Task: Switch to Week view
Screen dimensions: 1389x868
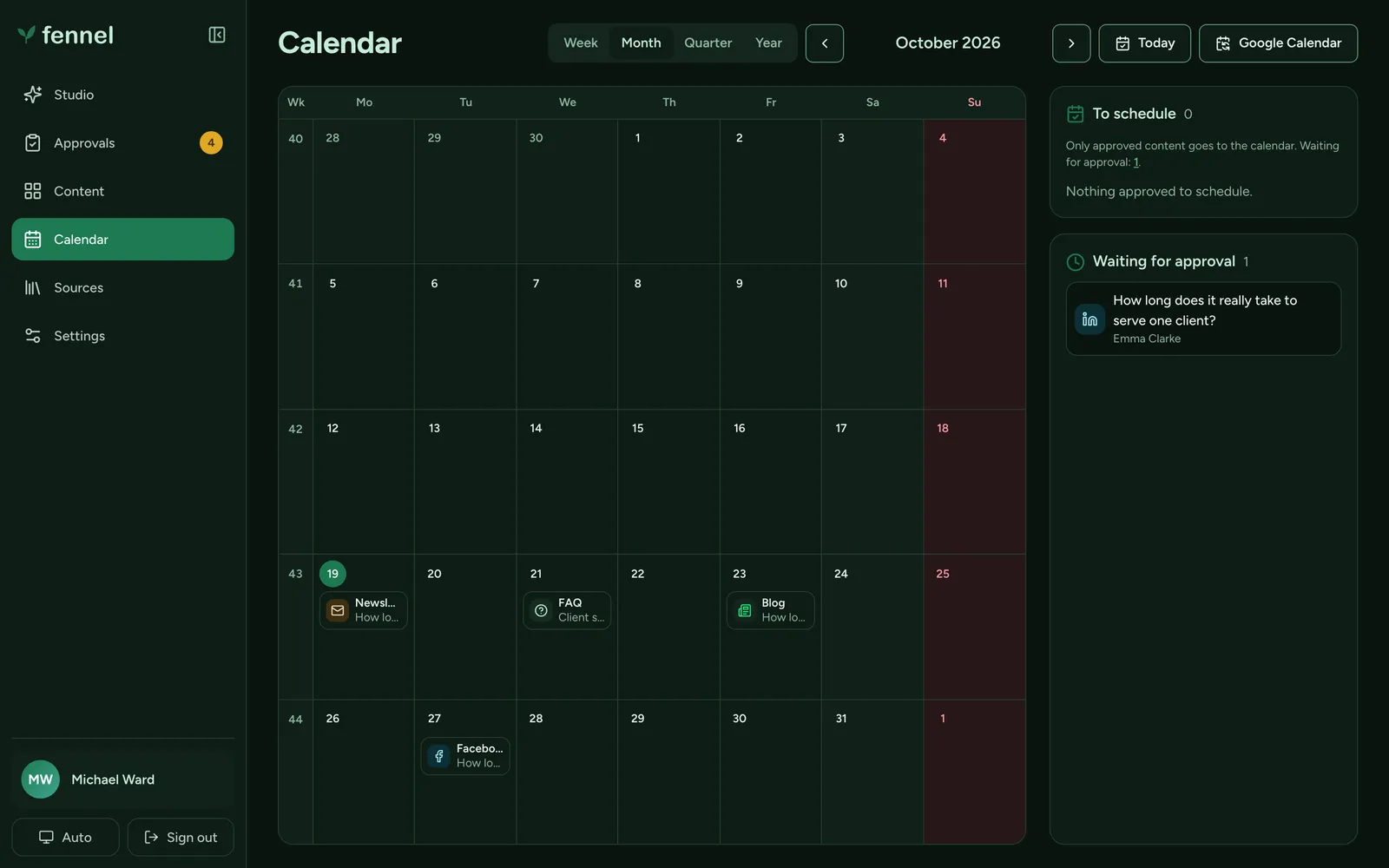Action: point(581,43)
